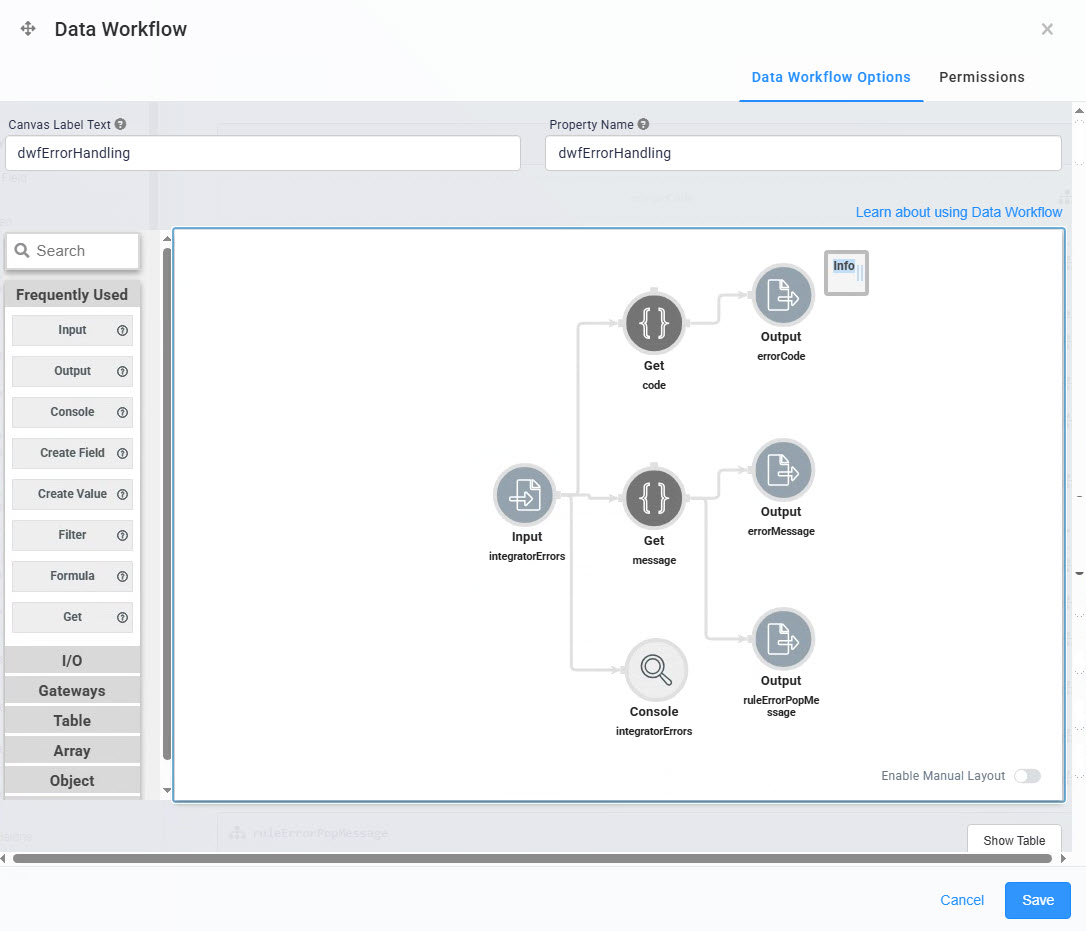1086x931 pixels.
Task: Select the Output ruleErrorPopMessage node
Action: pyautogui.click(x=782, y=639)
